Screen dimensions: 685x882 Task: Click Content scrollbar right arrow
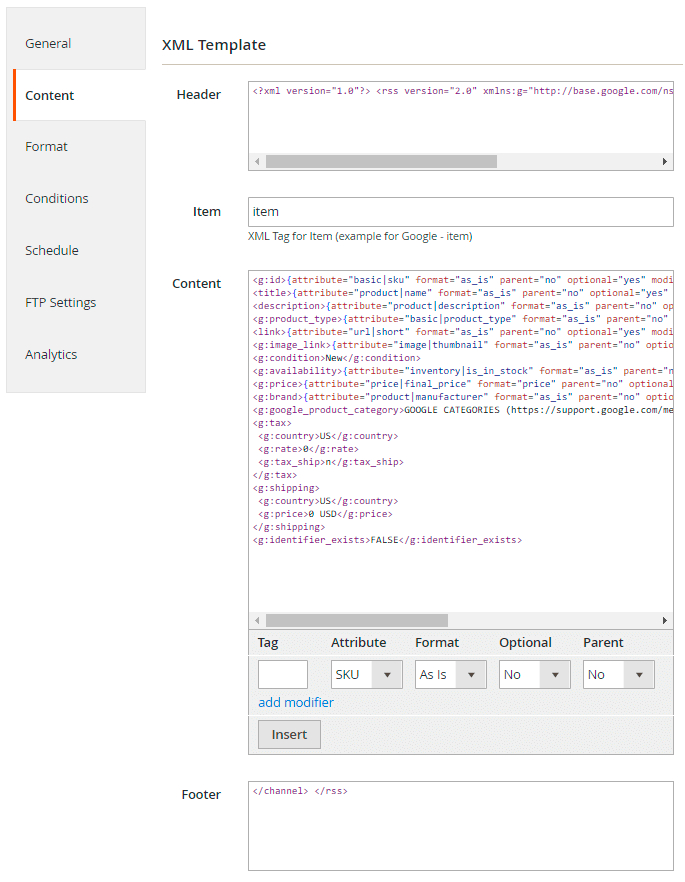click(665, 621)
